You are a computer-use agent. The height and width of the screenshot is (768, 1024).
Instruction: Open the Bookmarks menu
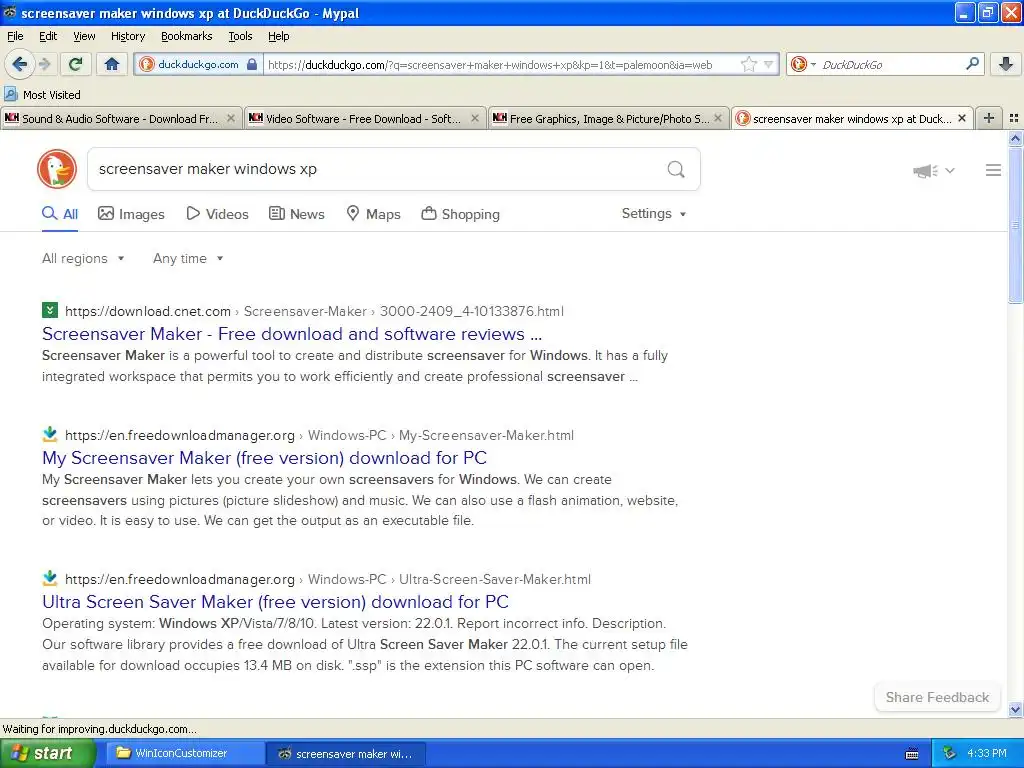pos(187,36)
